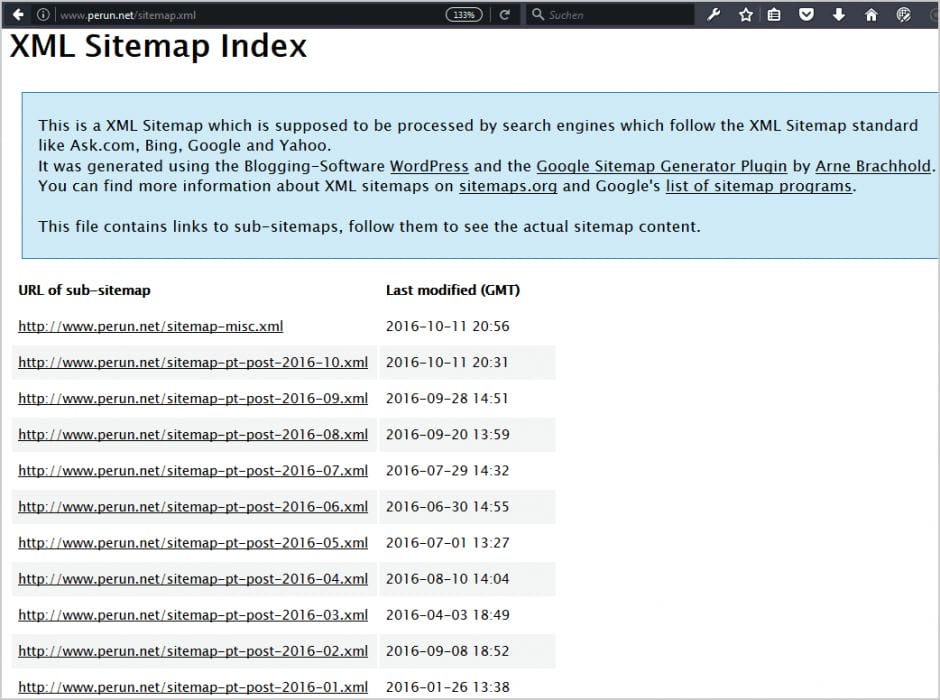Reset the 133% zoom level indicator
The width and height of the screenshot is (940, 700).
[x=464, y=15]
